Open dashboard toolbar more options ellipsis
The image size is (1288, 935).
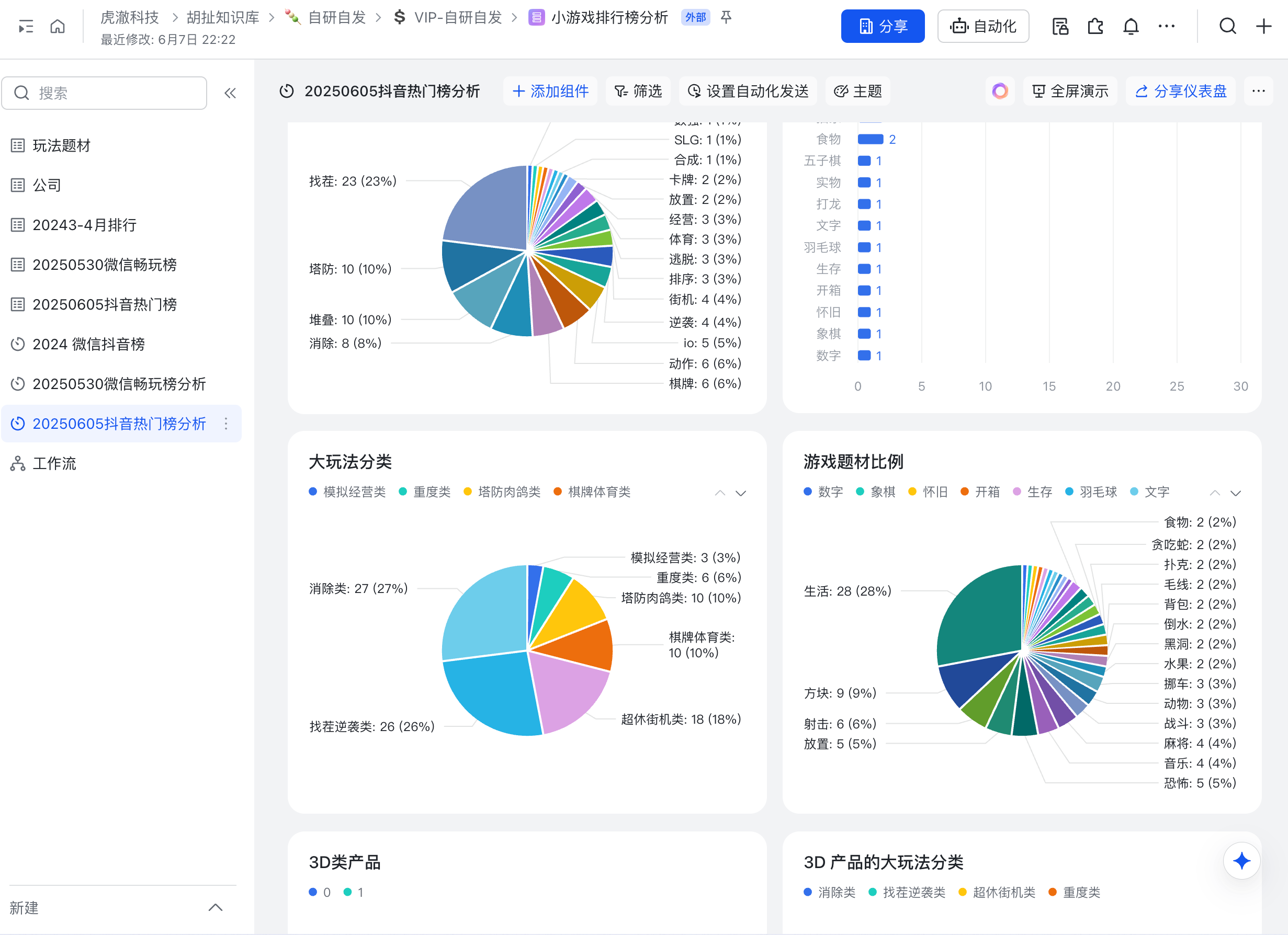[x=1259, y=91]
